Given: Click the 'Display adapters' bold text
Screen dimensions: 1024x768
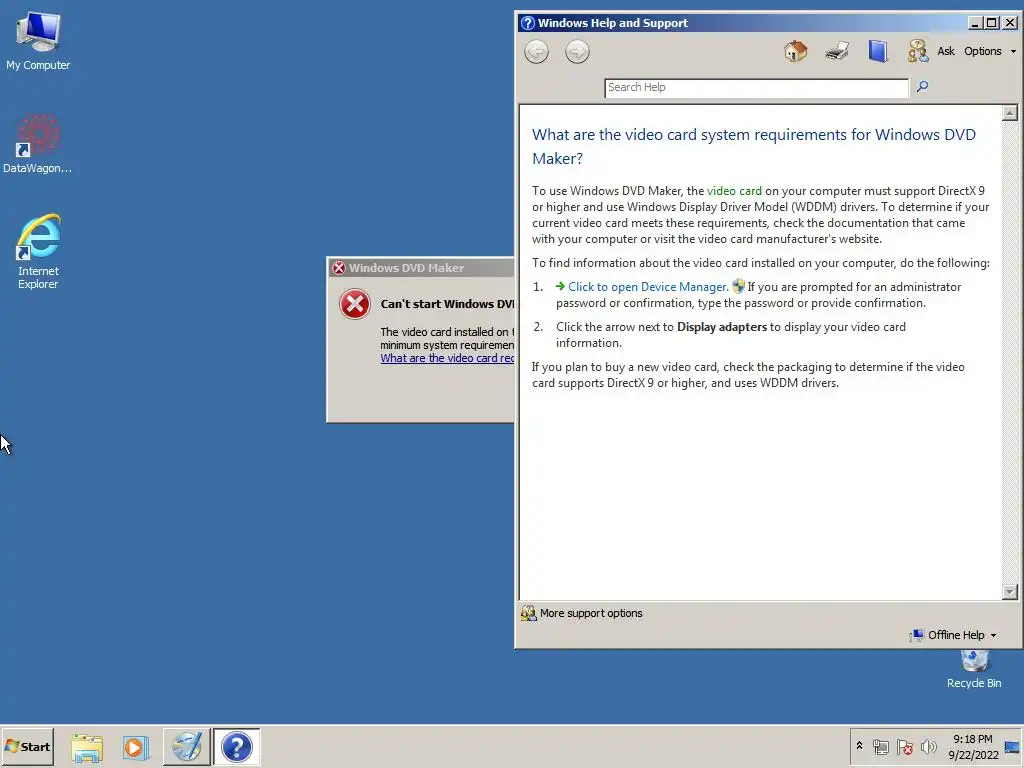Looking at the screenshot, I should click(722, 327).
